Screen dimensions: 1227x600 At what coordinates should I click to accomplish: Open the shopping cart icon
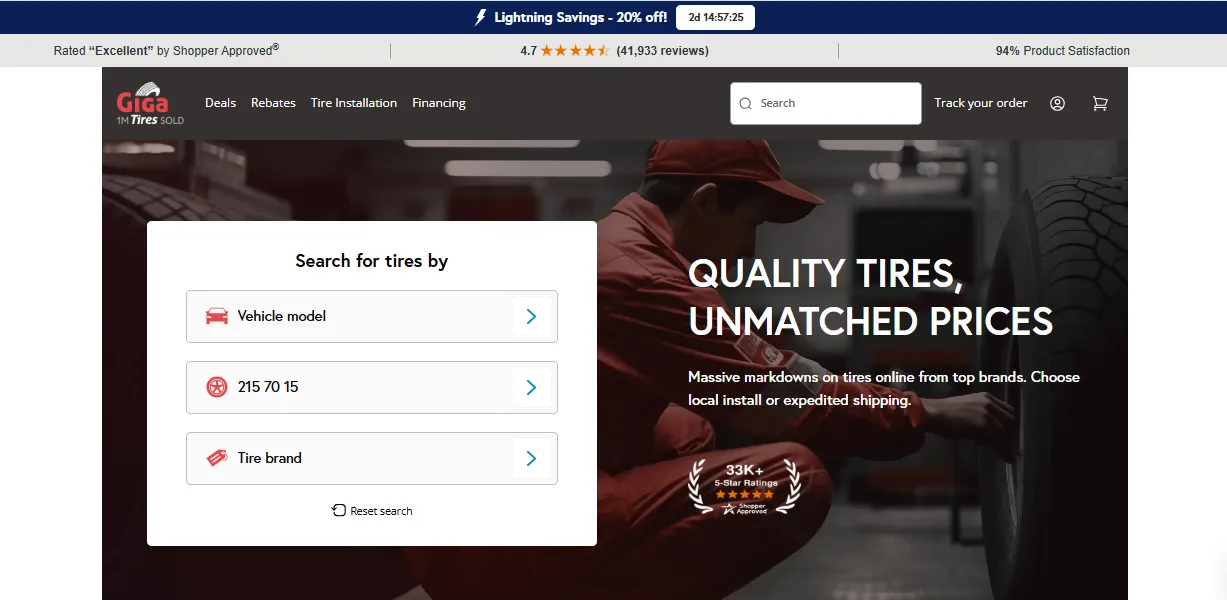point(1100,103)
